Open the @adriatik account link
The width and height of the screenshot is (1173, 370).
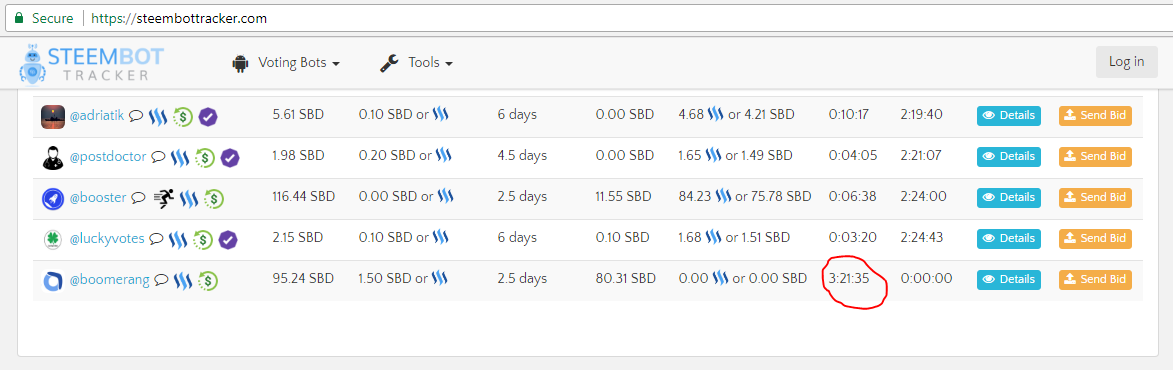pyautogui.click(x=97, y=116)
